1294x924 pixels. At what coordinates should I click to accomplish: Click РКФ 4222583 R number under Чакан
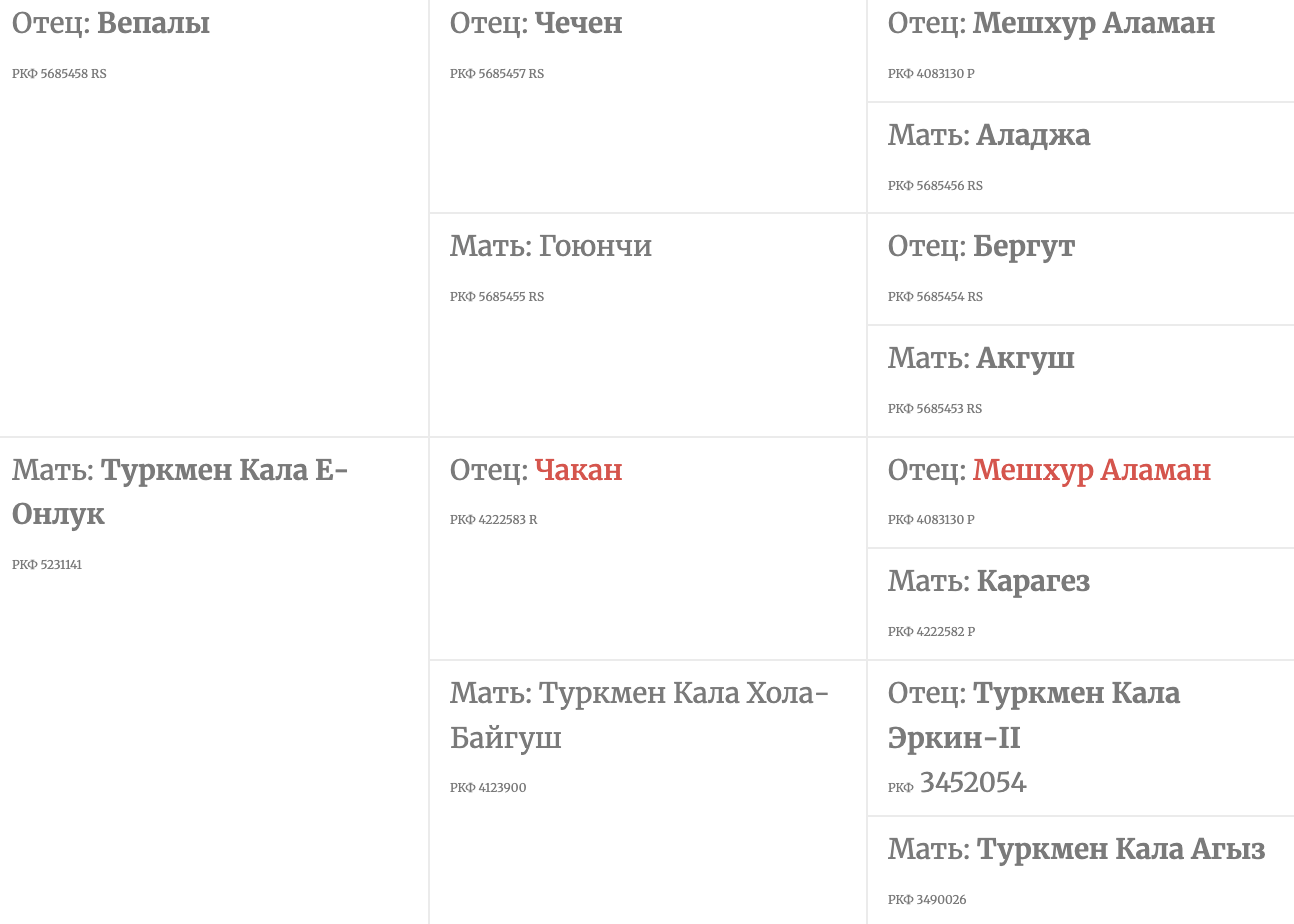pyautogui.click(x=493, y=520)
